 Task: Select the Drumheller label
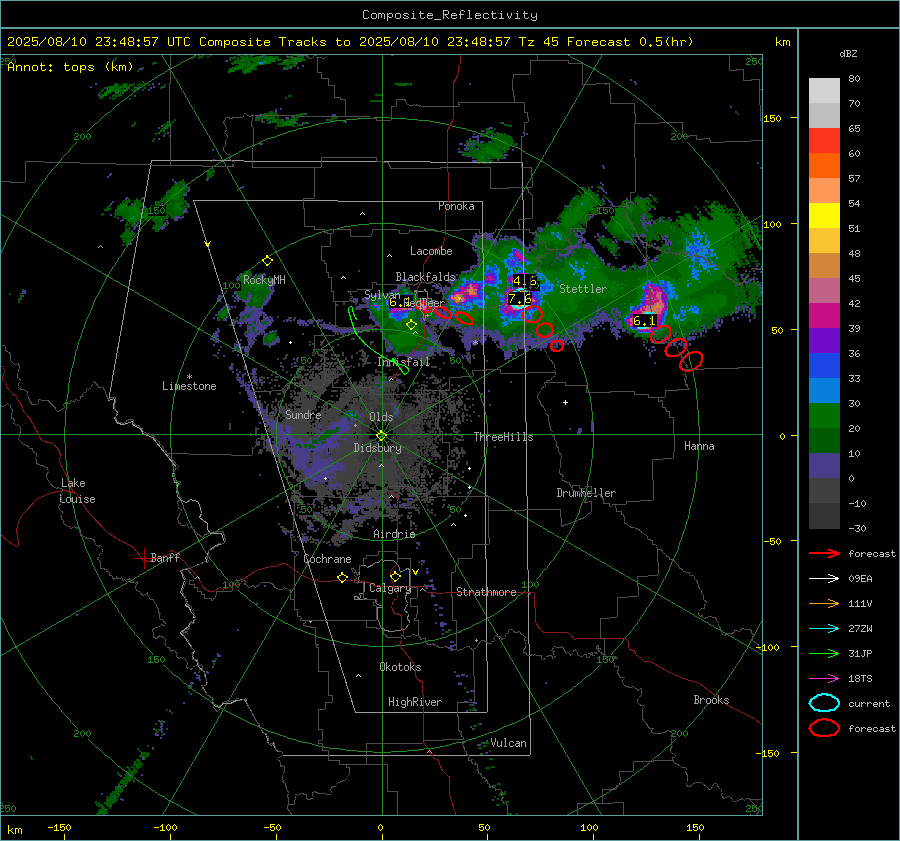(x=586, y=493)
